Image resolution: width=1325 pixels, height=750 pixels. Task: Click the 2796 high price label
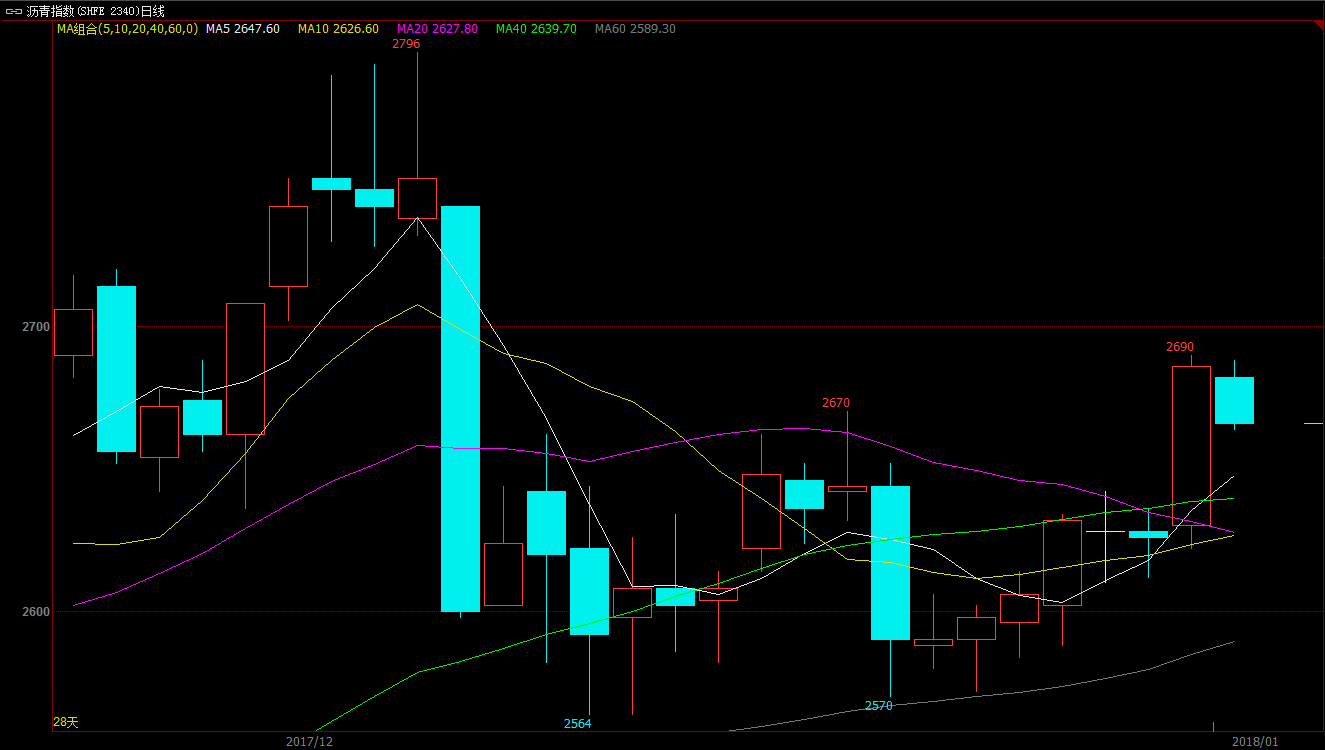tap(406, 44)
